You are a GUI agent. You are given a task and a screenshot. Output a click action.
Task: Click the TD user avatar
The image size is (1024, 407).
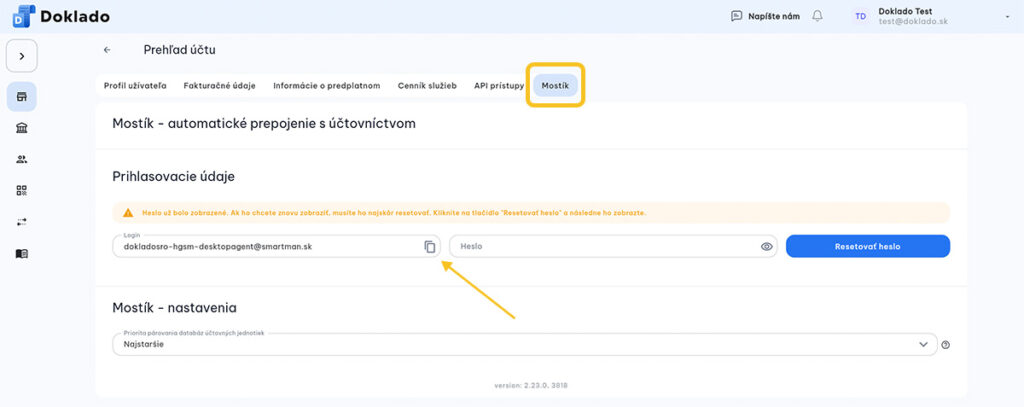[x=861, y=16]
